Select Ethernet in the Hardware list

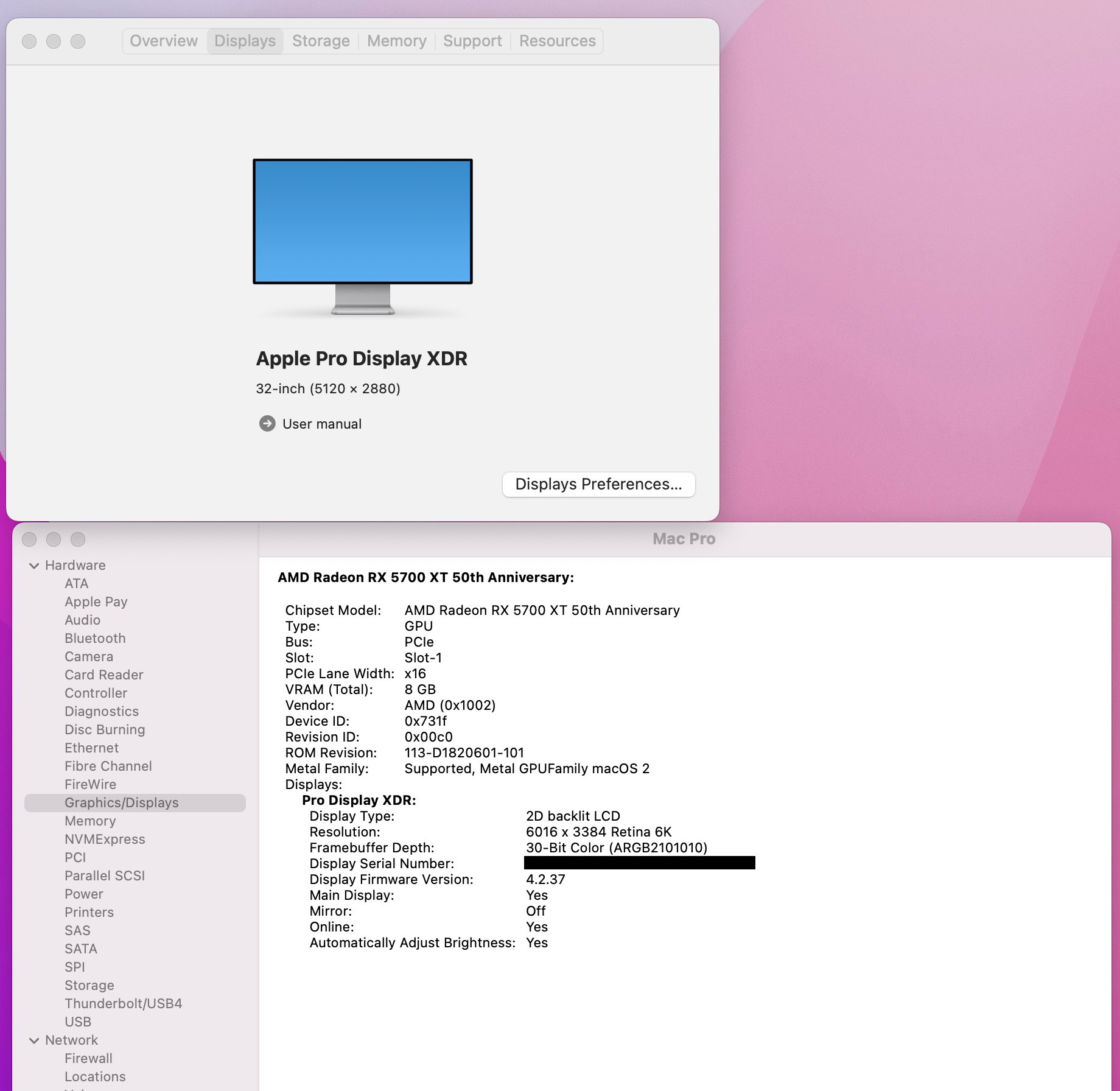92,748
